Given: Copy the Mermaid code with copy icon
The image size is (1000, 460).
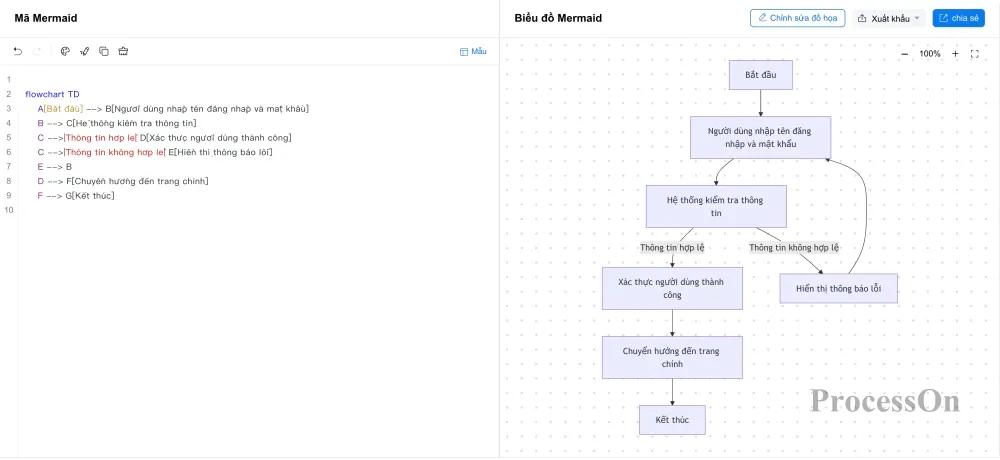Looking at the screenshot, I should (104, 52).
